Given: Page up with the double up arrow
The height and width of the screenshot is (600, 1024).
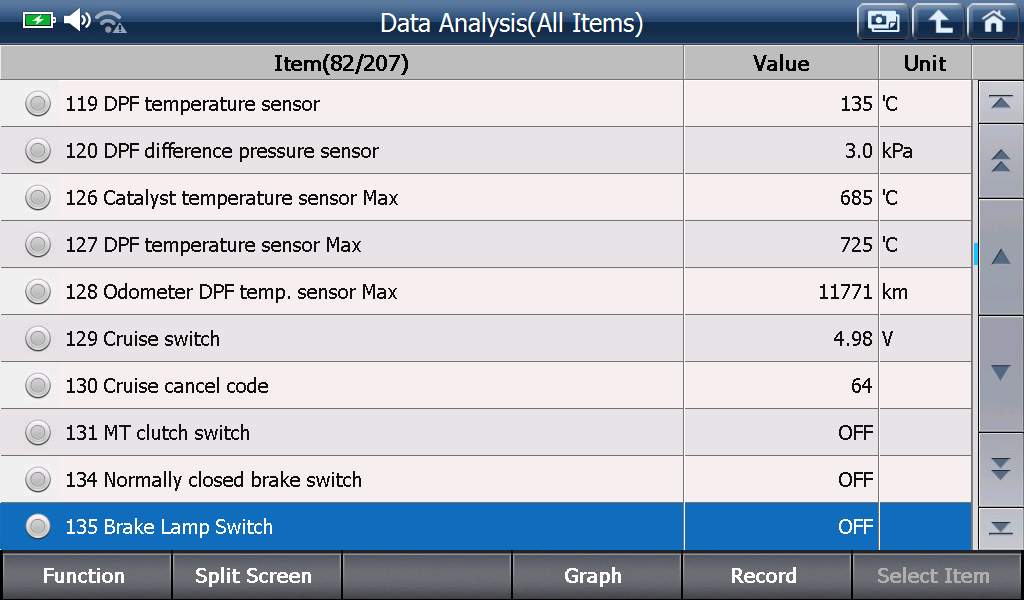Looking at the screenshot, I should (1000, 161).
